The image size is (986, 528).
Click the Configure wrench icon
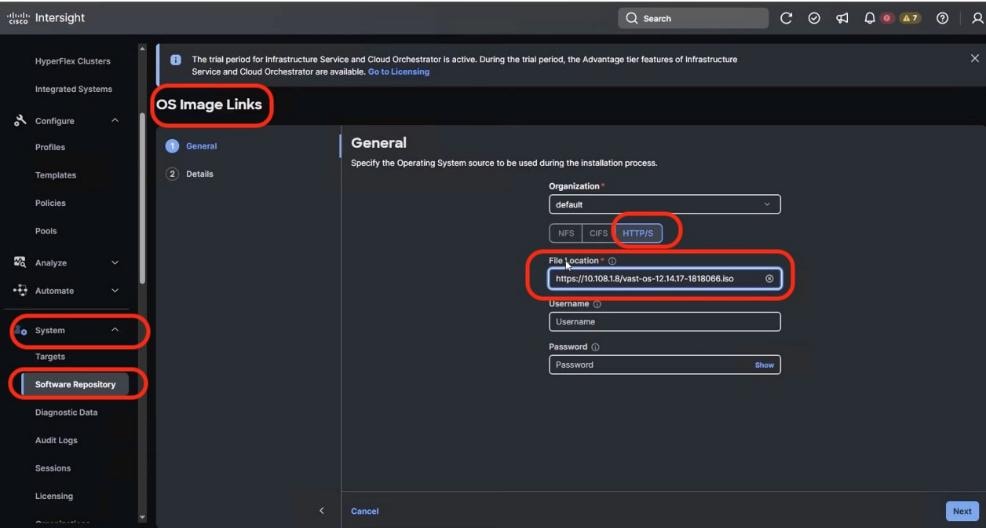(19, 120)
